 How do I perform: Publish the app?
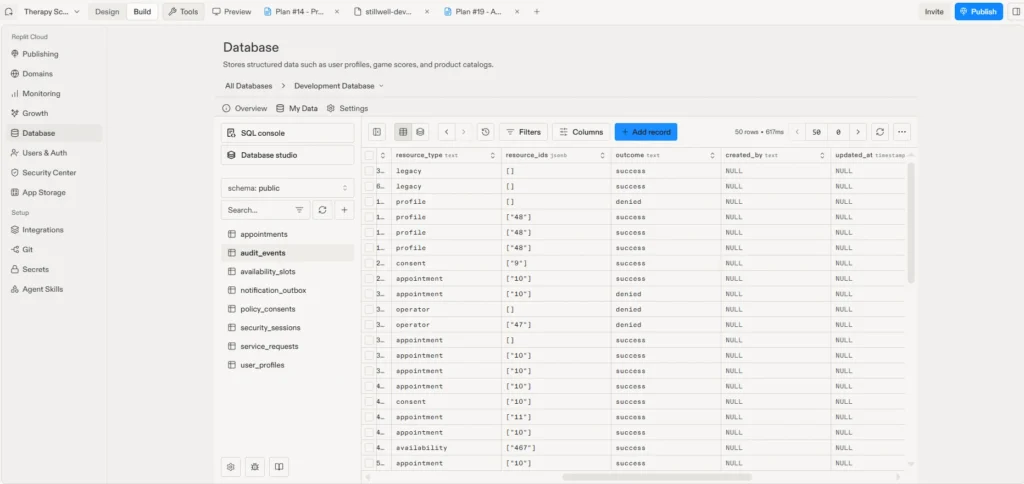978,12
